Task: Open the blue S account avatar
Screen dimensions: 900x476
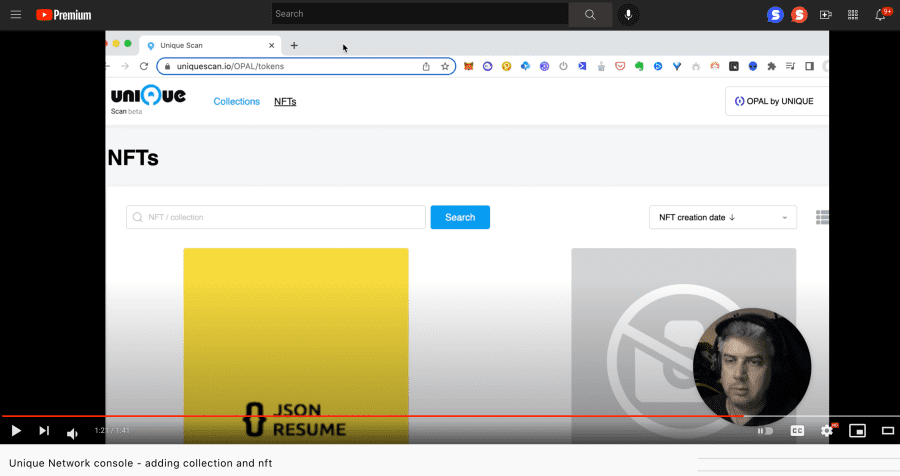Action: pos(775,15)
